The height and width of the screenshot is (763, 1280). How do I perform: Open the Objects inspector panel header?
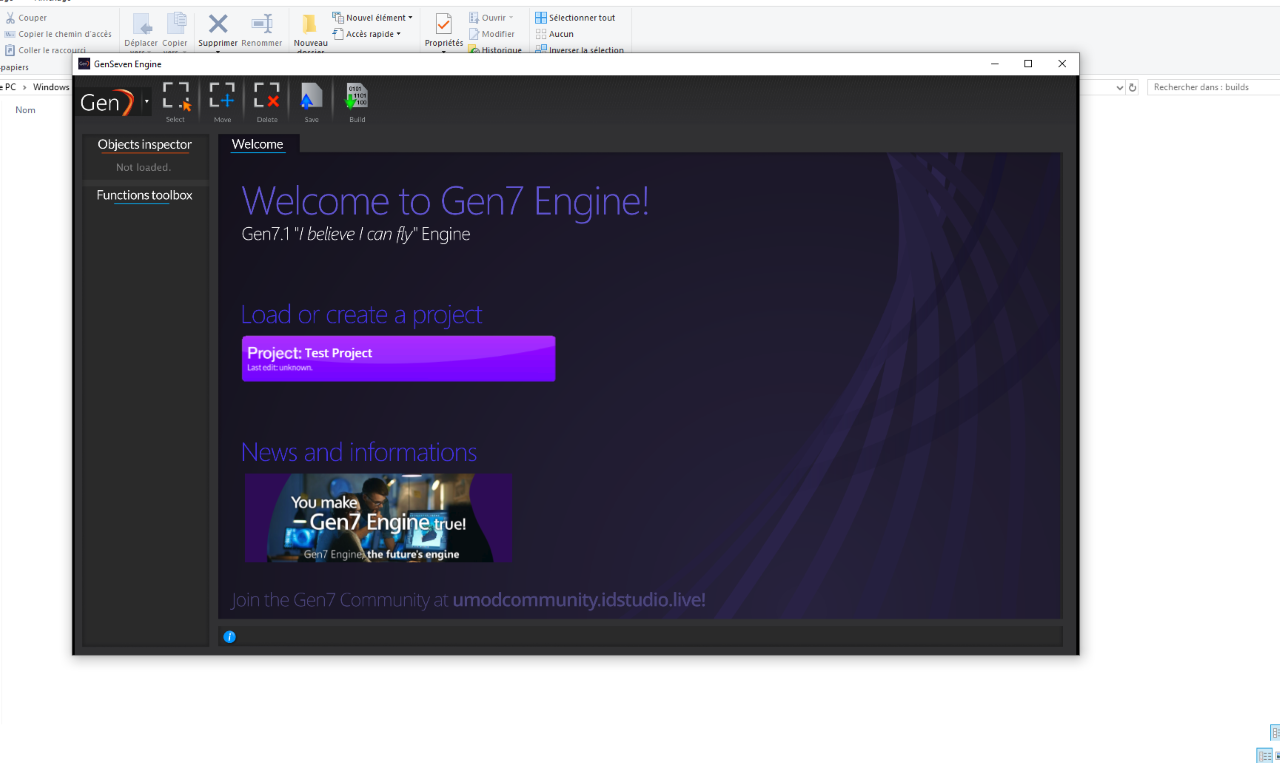click(x=145, y=145)
